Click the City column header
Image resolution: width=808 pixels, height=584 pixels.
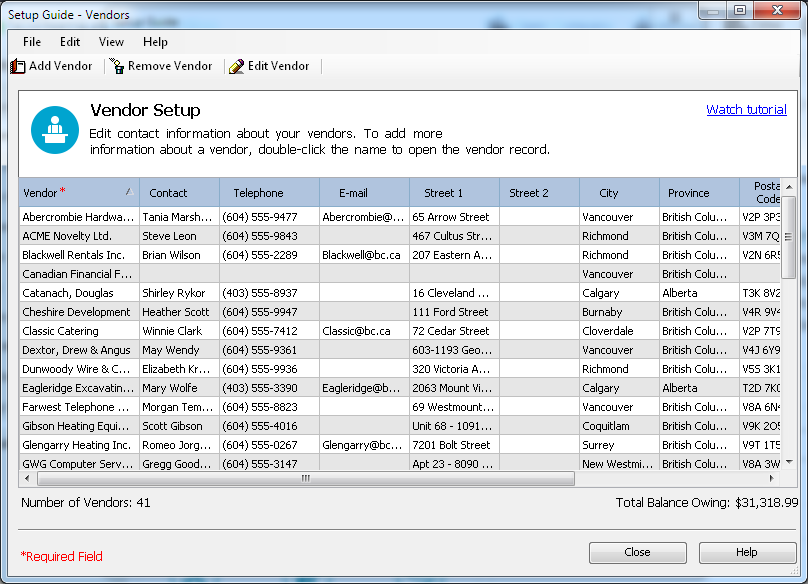click(x=609, y=193)
